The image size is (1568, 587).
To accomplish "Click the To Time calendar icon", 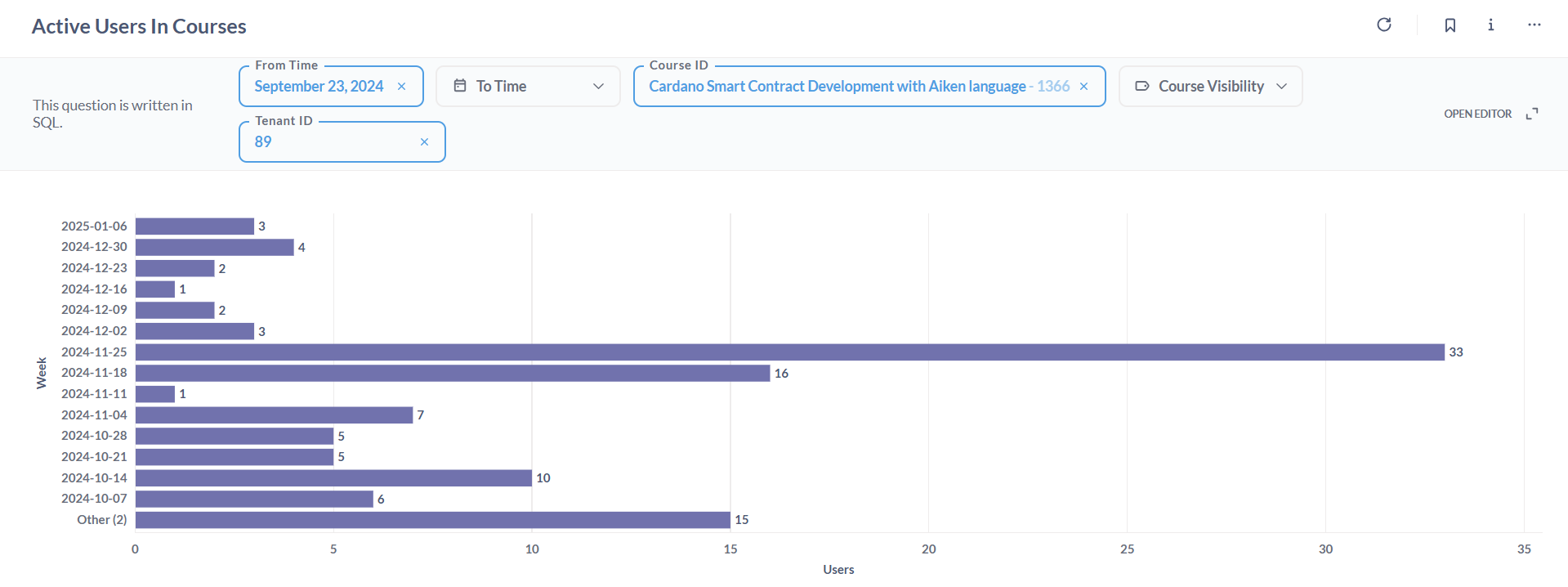I will click(x=460, y=86).
